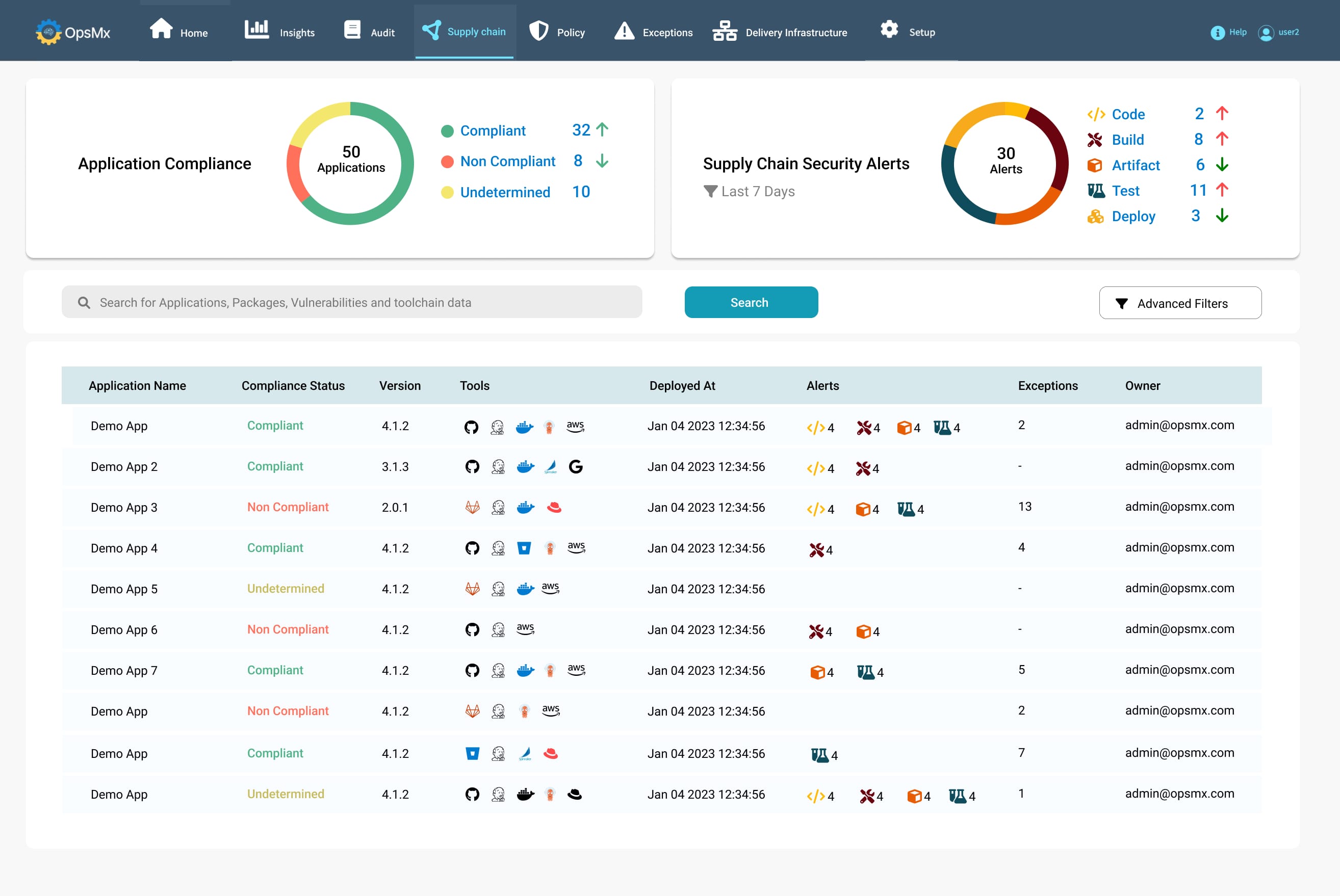Image resolution: width=1340 pixels, height=896 pixels.
Task: Click the Deploy cubes icon in alerts legend
Action: tap(1095, 217)
